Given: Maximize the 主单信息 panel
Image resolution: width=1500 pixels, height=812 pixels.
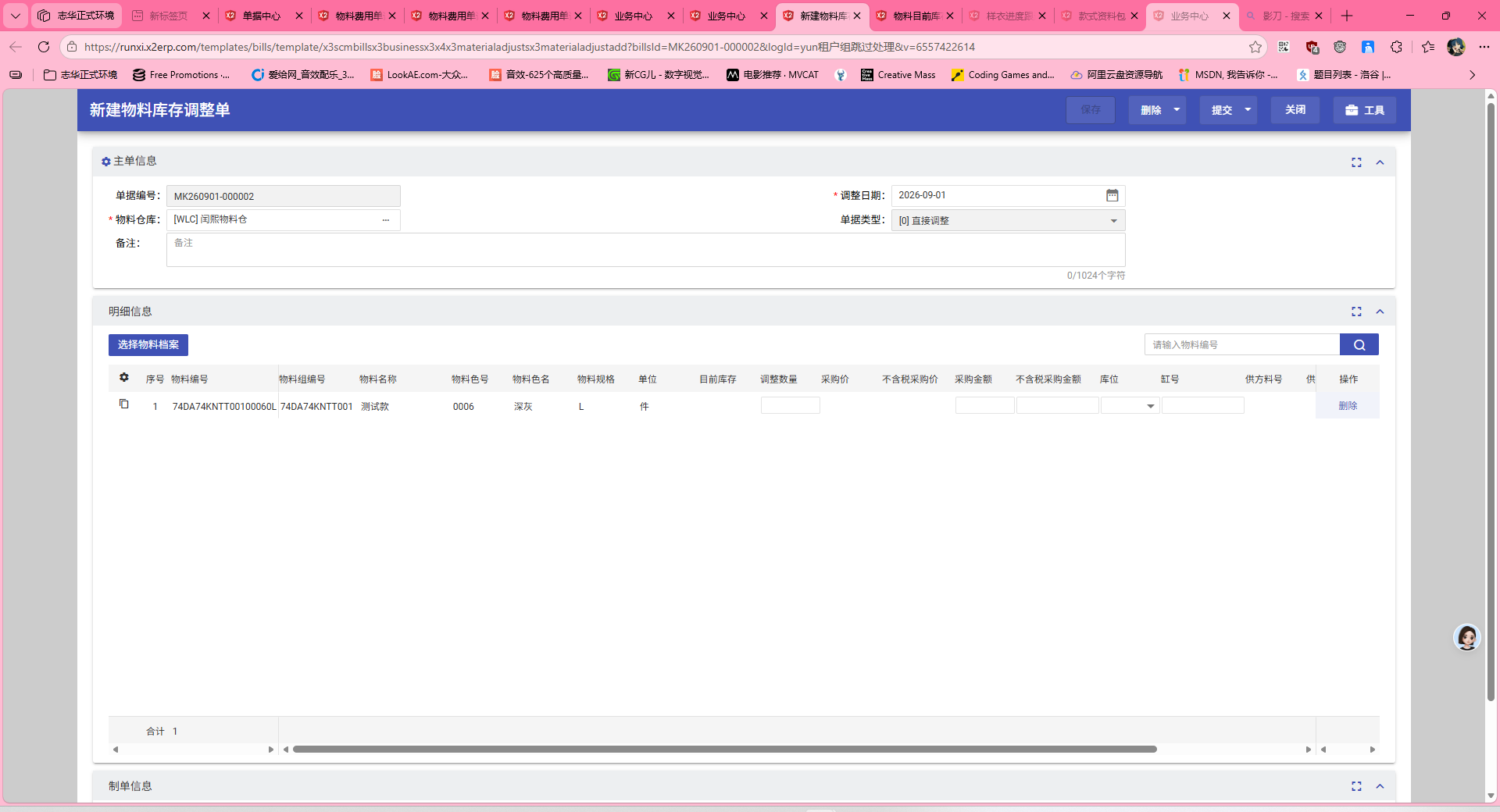Looking at the screenshot, I should click(x=1356, y=162).
